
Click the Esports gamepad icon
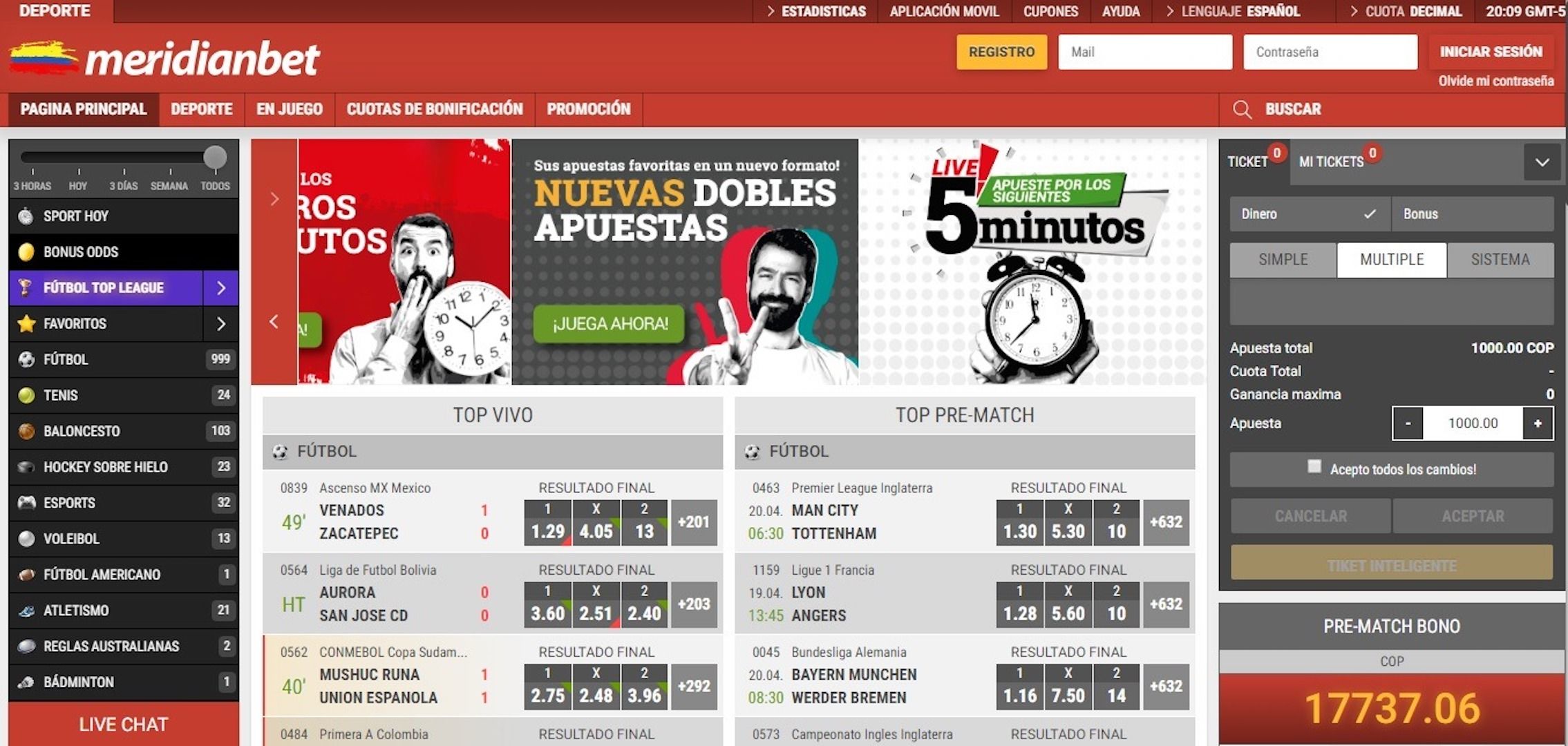click(x=26, y=503)
